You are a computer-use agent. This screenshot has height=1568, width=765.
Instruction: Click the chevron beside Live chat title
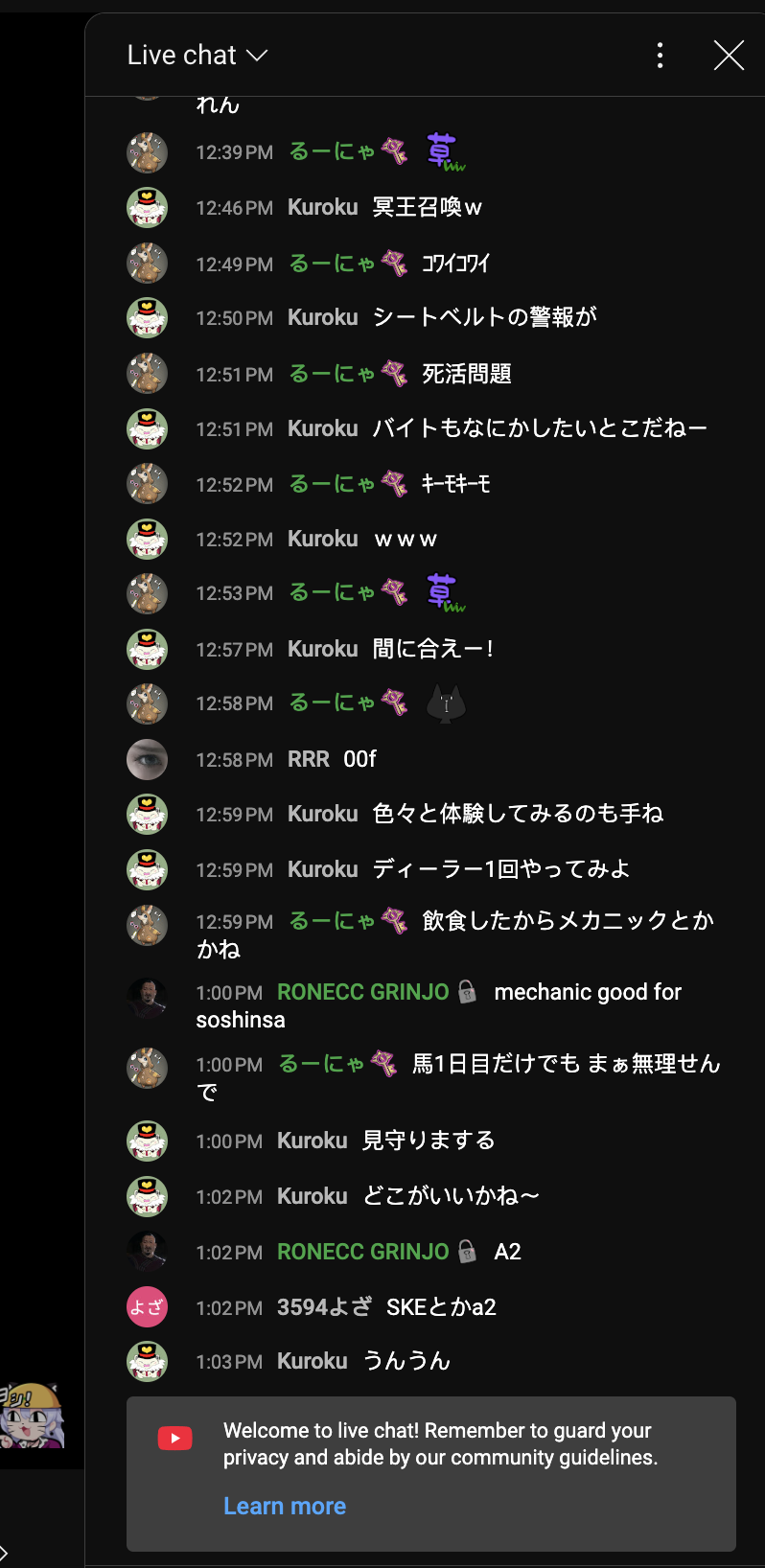point(256,57)
